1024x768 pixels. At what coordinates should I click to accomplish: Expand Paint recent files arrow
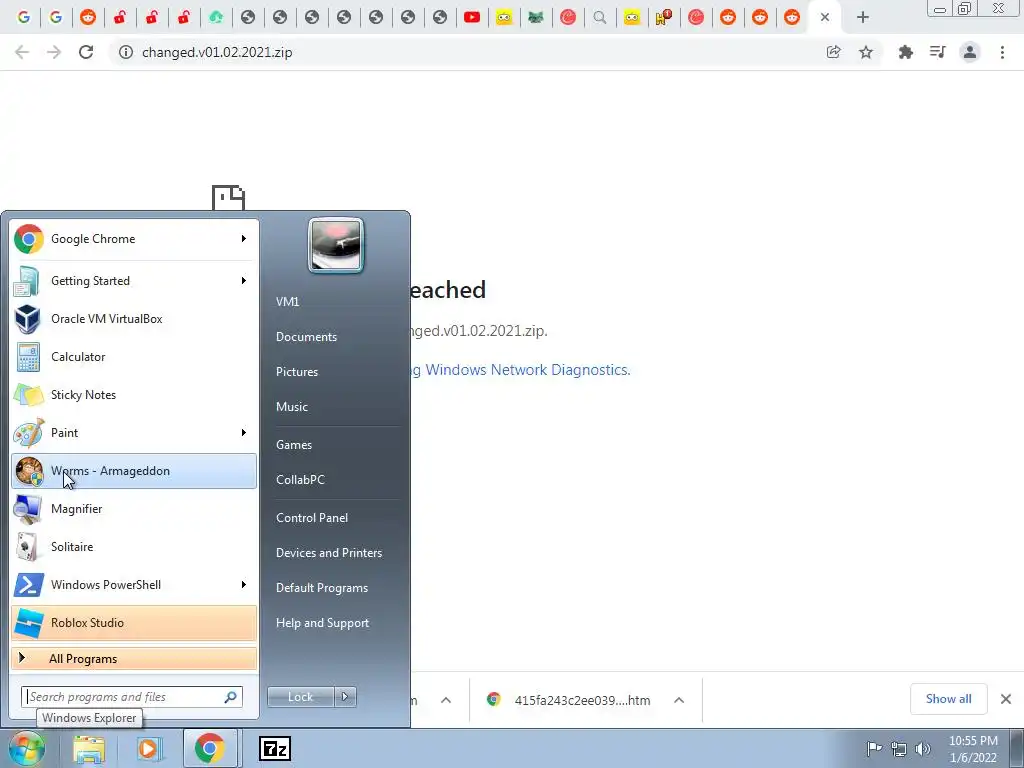244,432
